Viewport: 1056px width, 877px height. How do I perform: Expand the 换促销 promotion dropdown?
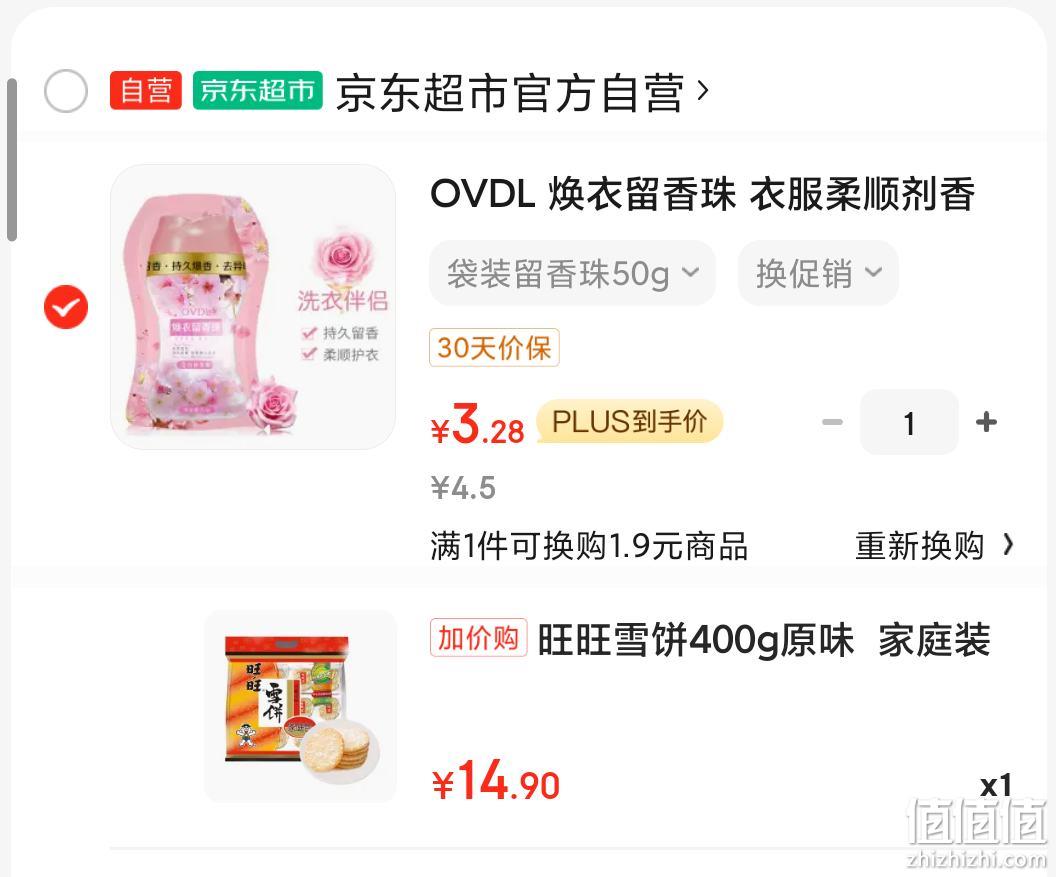[818, 273]
